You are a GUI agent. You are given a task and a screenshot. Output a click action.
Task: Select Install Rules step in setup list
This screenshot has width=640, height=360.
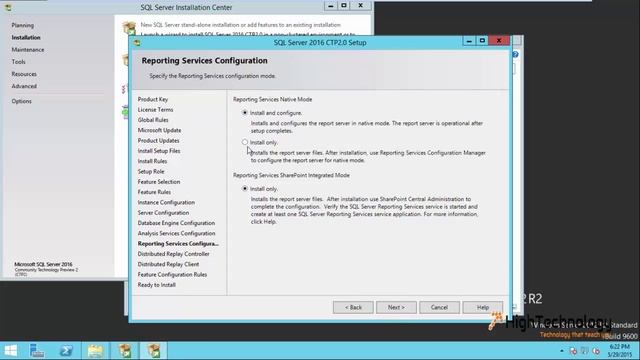point(152,161)
